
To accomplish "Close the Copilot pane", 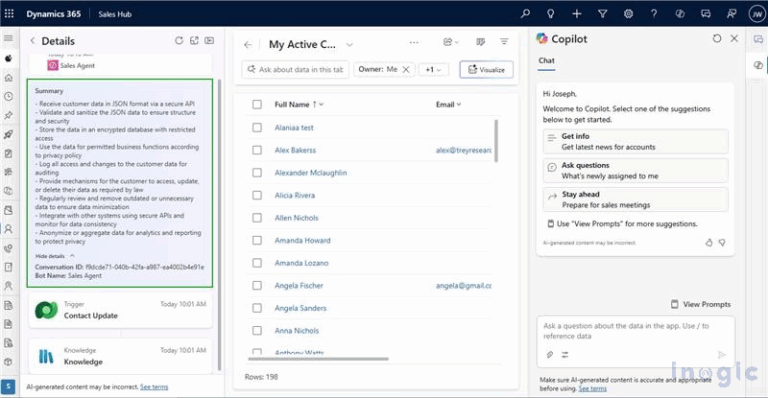I will pyautogui.click(x=734, y=38).
